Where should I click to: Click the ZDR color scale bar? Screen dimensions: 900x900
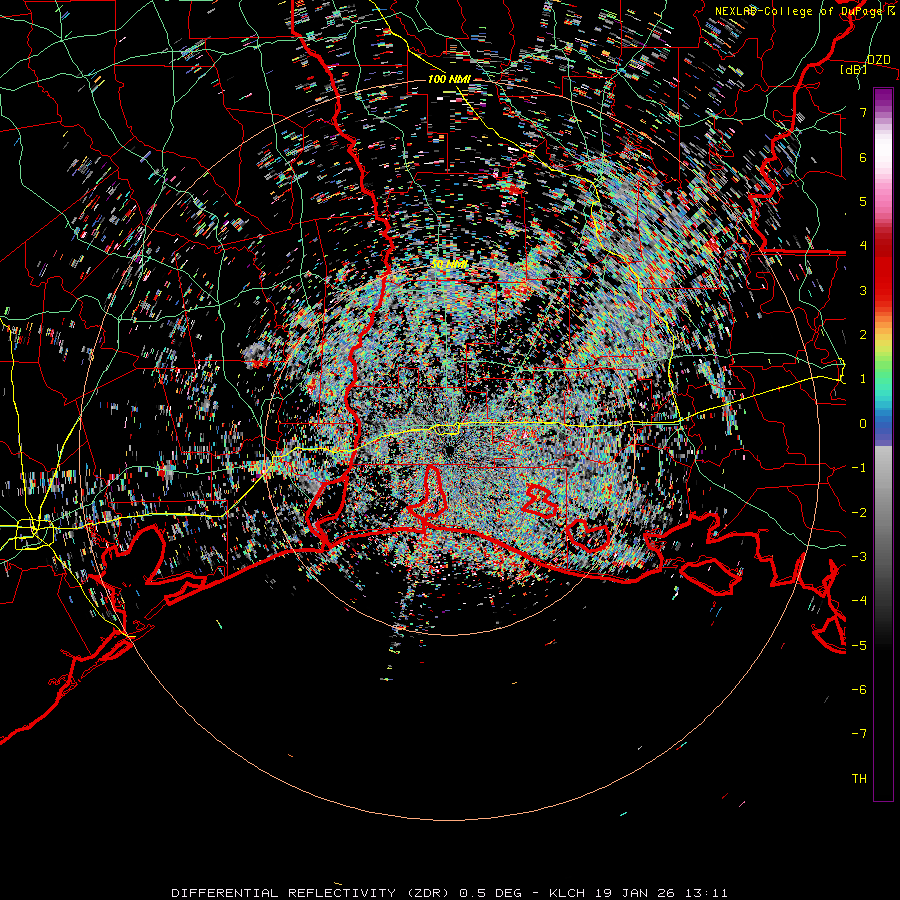coord(883,444)
